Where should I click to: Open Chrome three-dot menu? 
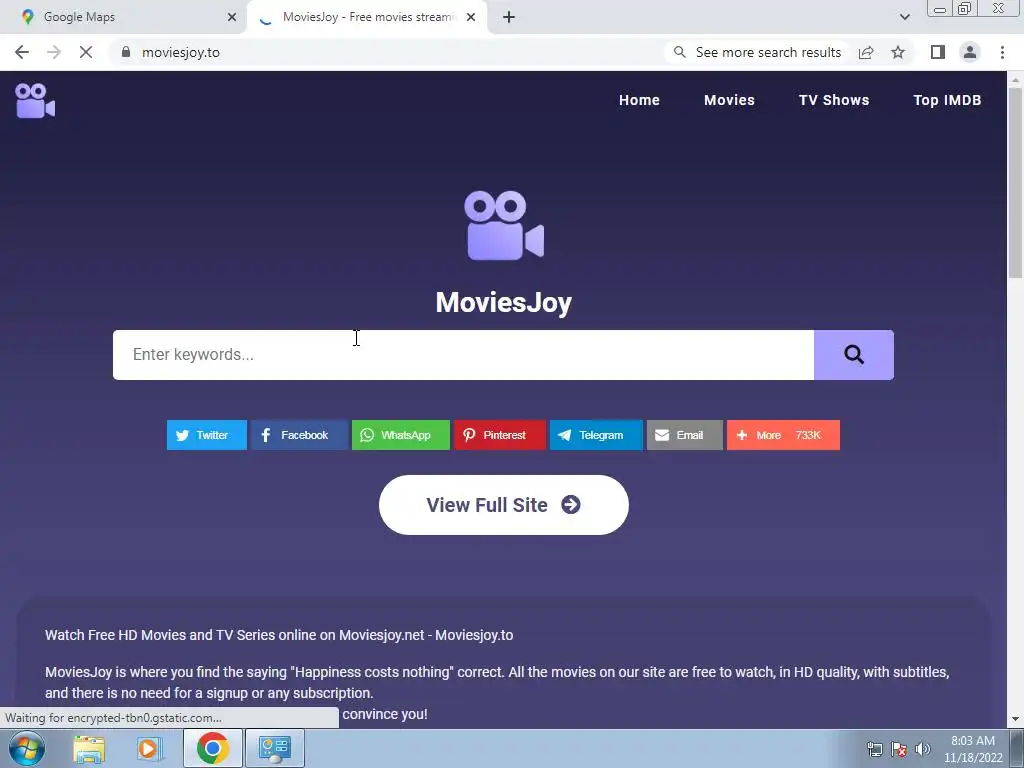click(x=1002, y=52)
